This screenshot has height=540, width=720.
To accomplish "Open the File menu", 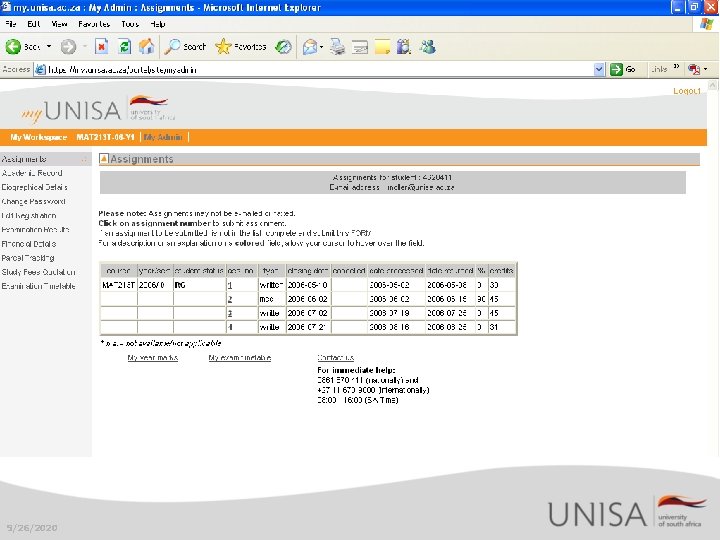I will (x=11, y=24).
